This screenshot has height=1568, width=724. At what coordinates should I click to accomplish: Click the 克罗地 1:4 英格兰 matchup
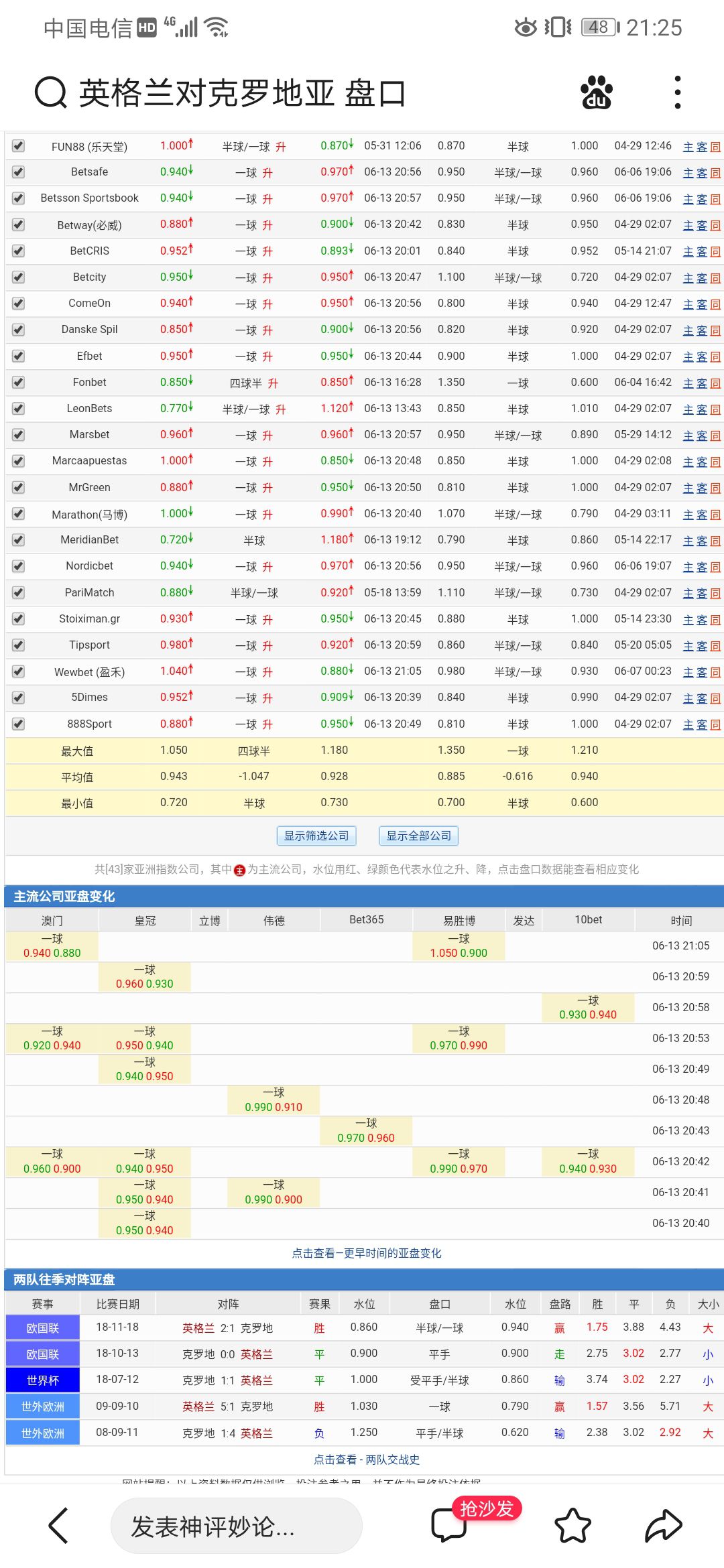tap(228, 1433)
